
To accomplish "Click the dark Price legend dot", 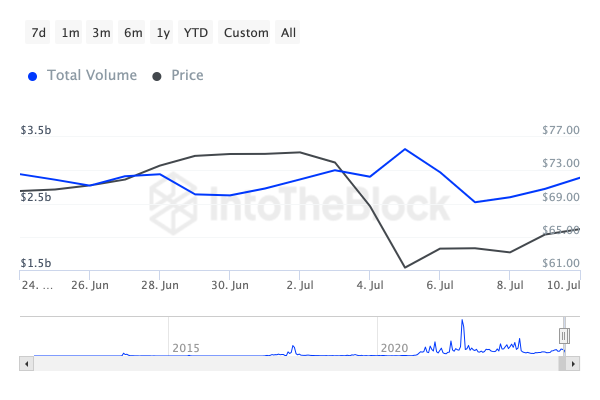I will 156,76.
